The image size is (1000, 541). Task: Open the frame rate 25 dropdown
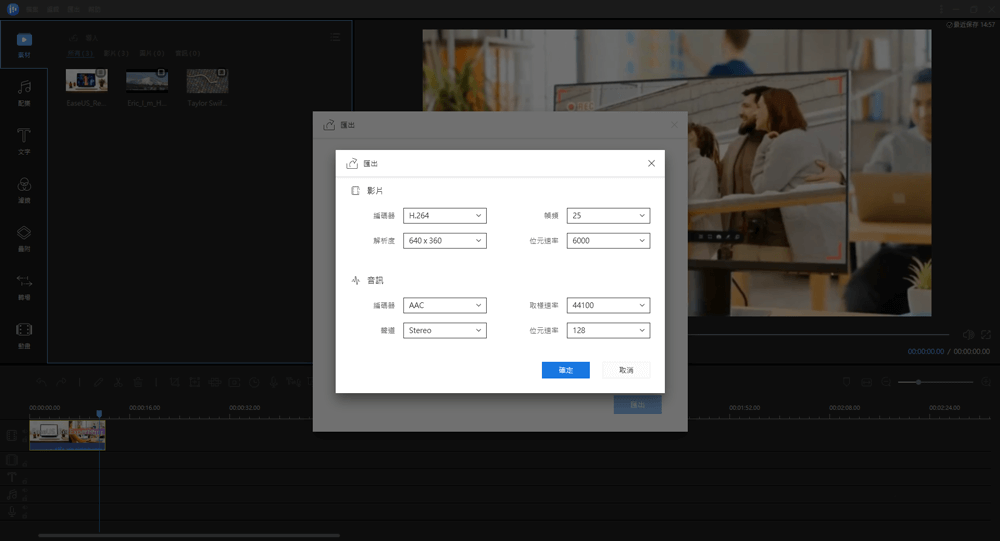point(608,216)
